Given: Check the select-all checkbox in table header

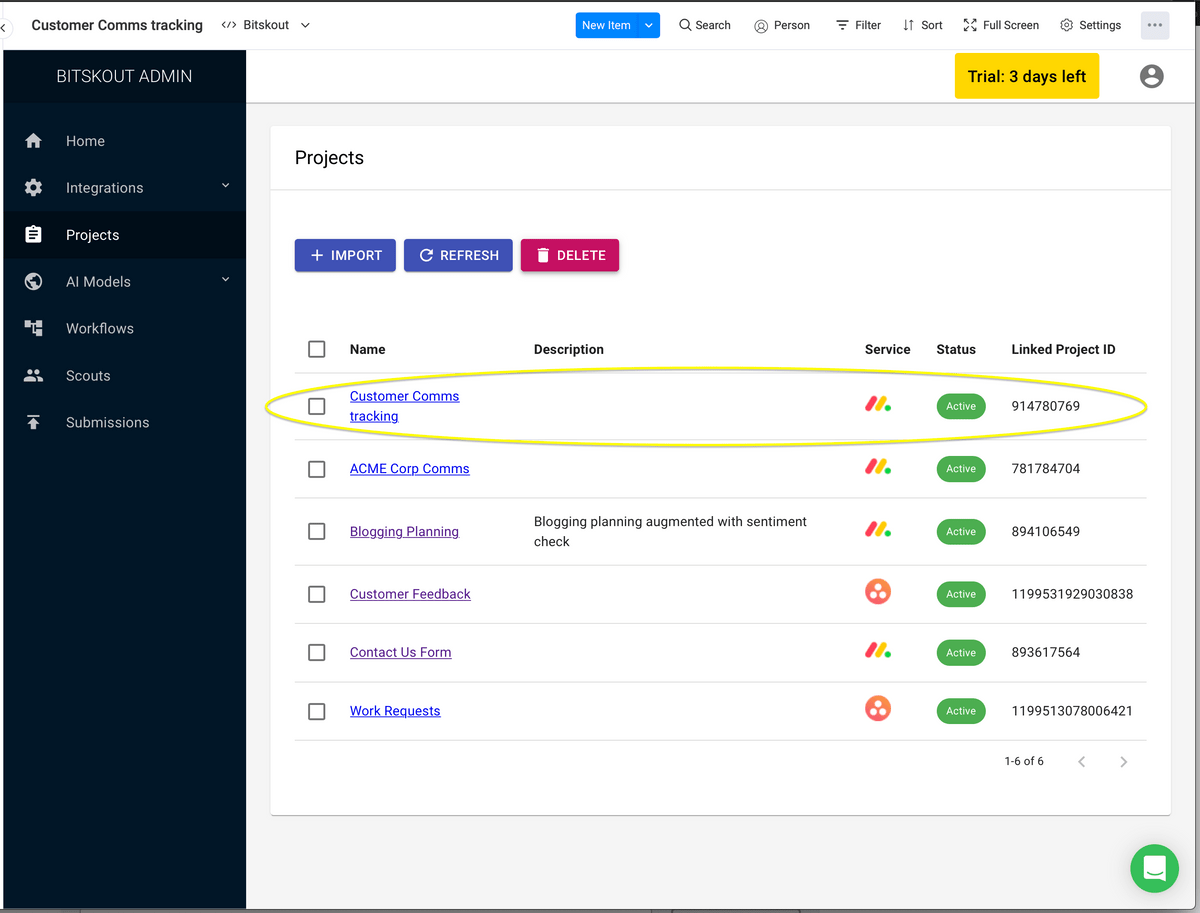Looking at the screenshot, I should tap(317, 349).
